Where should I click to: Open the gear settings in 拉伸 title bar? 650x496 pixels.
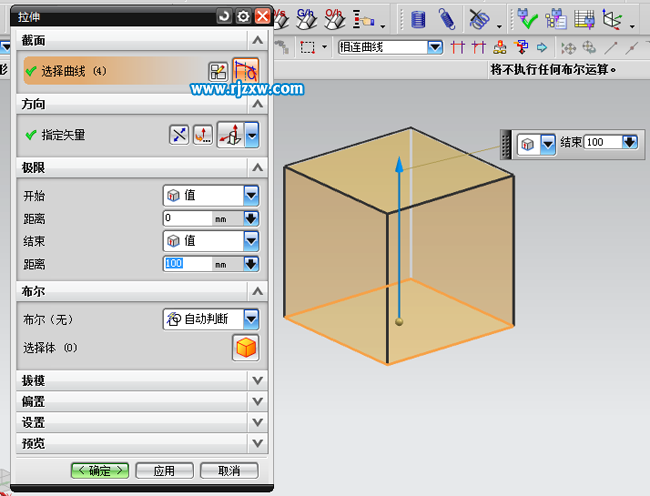click(x=242, y=16)
